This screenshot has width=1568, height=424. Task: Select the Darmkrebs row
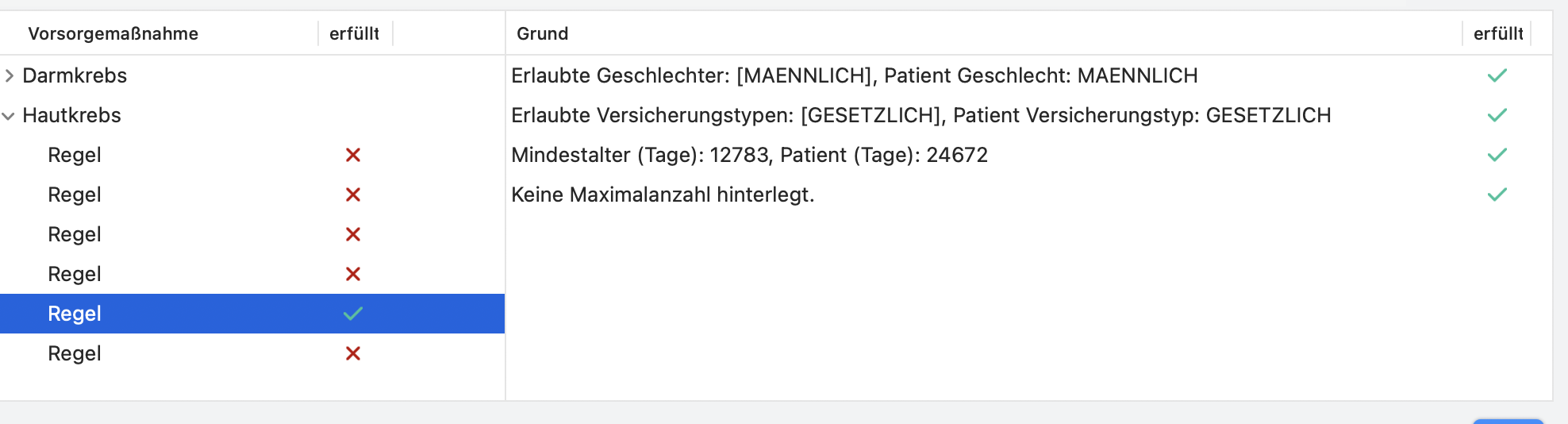tap(252, 75)
